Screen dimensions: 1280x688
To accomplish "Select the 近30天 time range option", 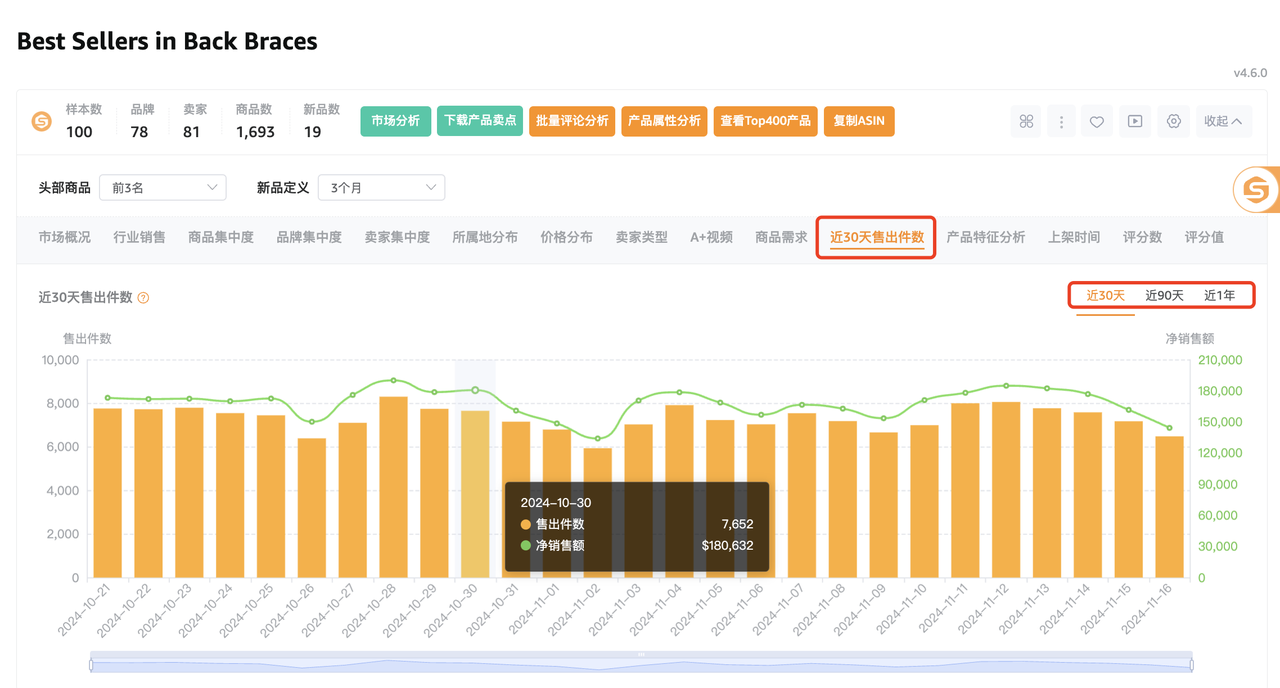I will coord(1106,295).
